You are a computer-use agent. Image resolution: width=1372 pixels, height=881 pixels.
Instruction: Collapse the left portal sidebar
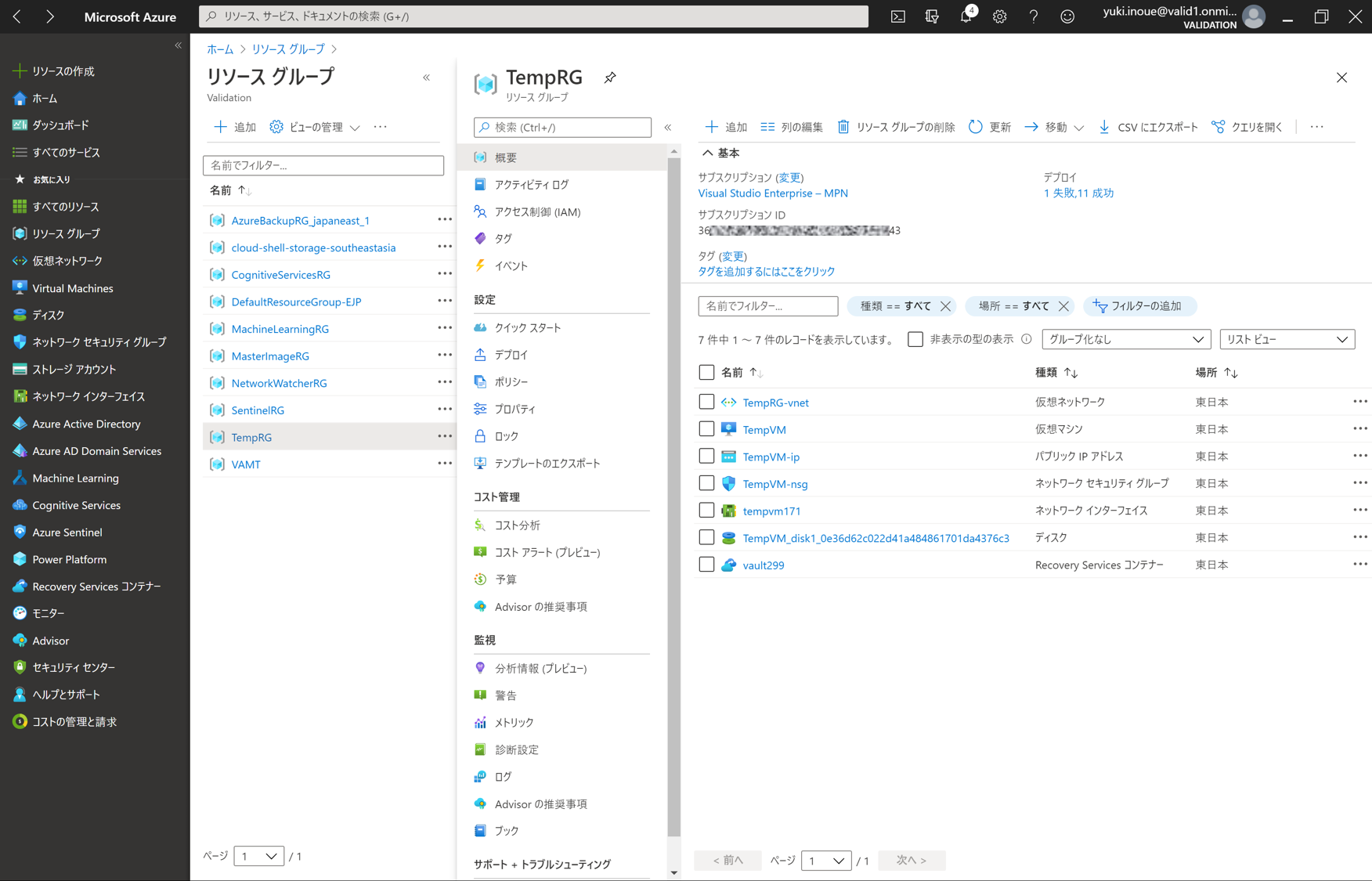pyautogui.click(x=179, y=45)
